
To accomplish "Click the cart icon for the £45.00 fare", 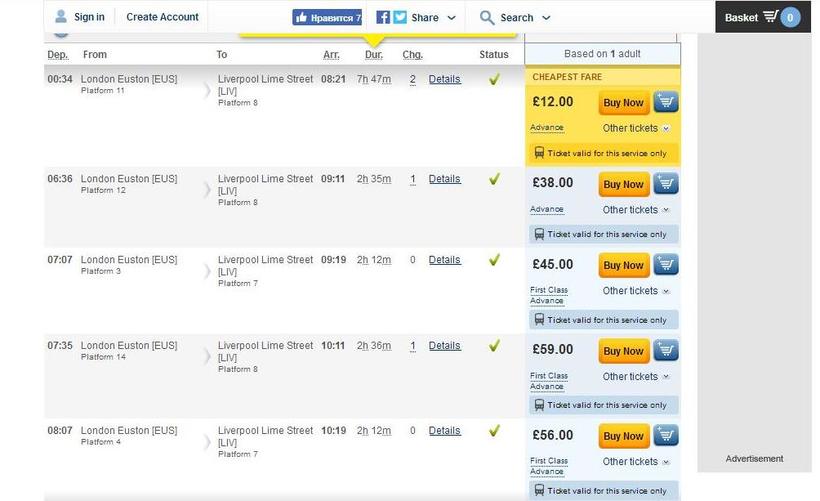I will [x=666, y=265].
